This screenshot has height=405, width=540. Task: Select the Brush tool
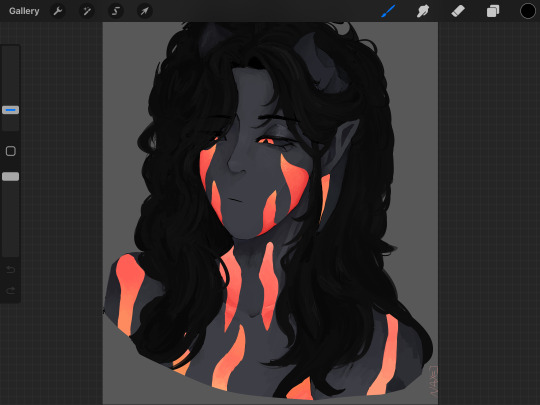click(x=388, y=11)
